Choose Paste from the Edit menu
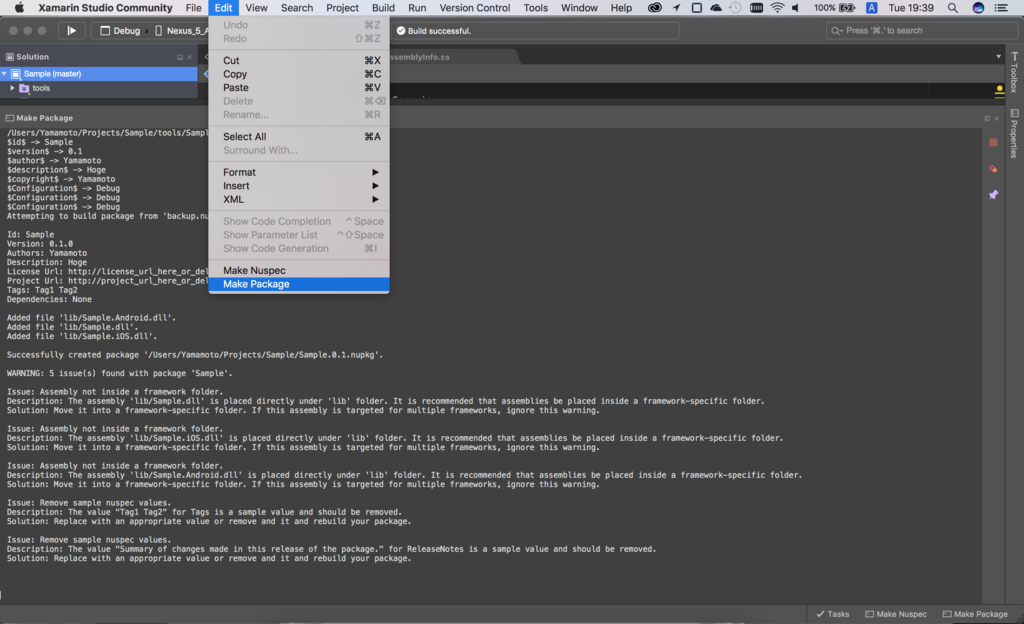 pyautogui.click(x=299, y=87)
